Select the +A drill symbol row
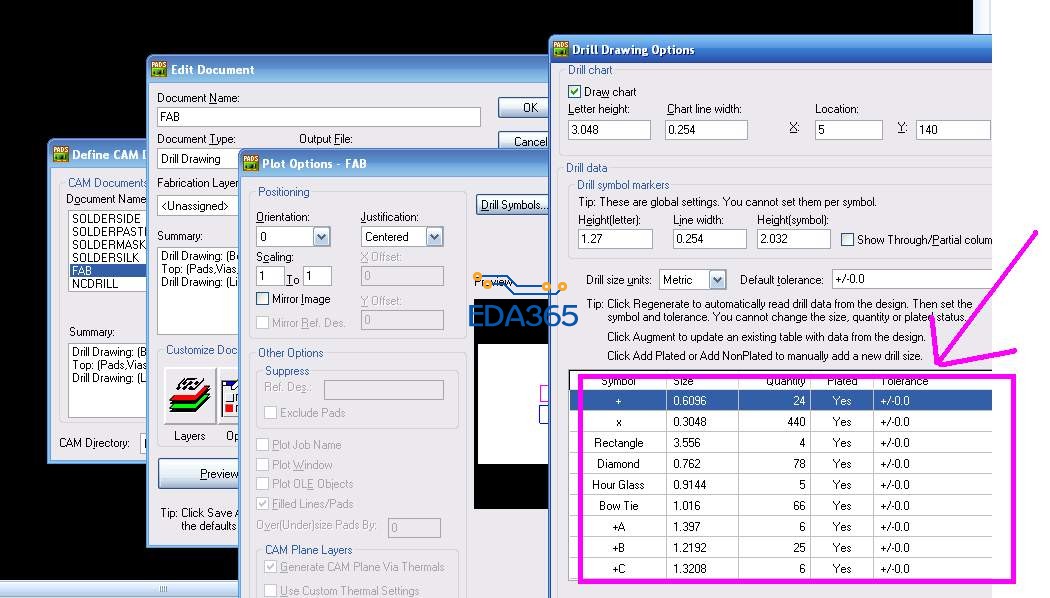1050x598 pixels. (781, 526)
